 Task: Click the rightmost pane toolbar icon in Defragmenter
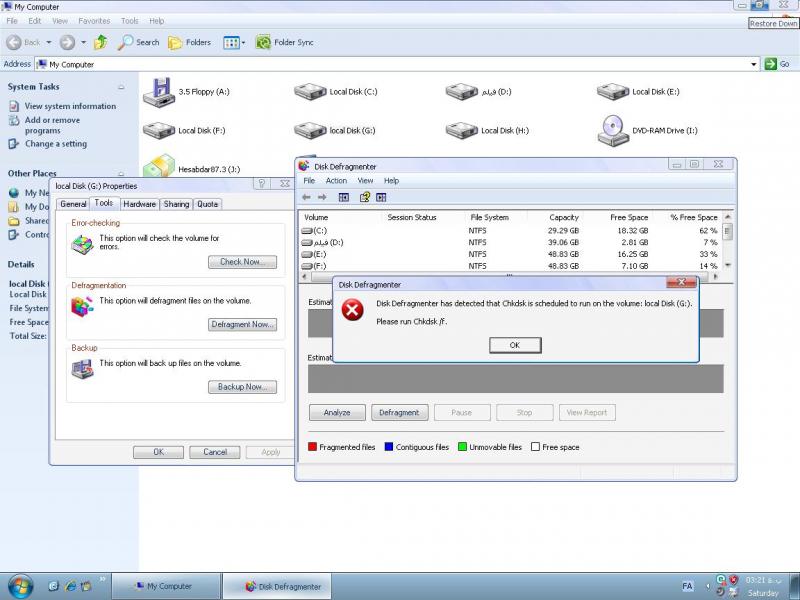coord(381,197)
